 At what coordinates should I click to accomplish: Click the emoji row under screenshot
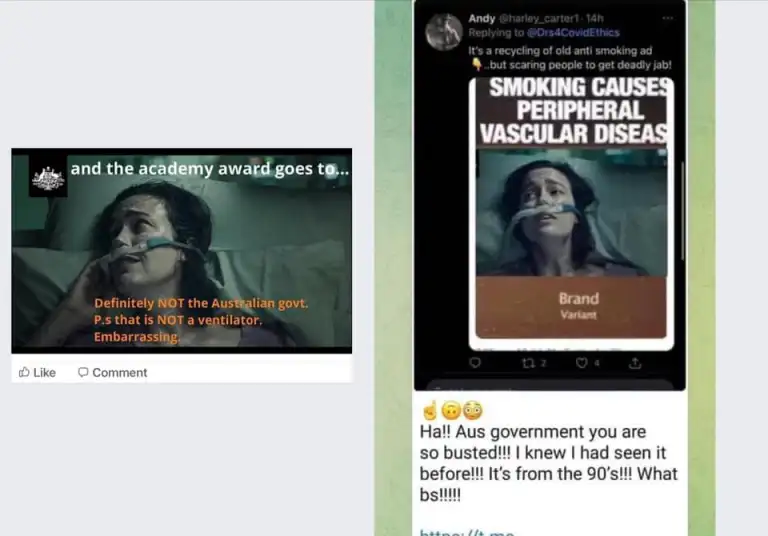[452, 411]
